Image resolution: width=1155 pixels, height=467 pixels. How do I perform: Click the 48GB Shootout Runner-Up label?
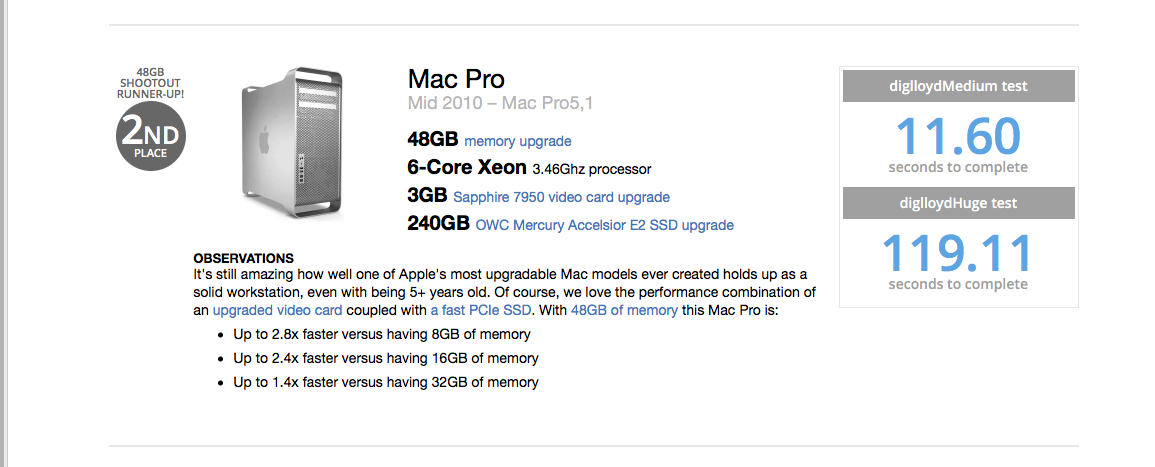pyautogui.click(x=151, y=83)
